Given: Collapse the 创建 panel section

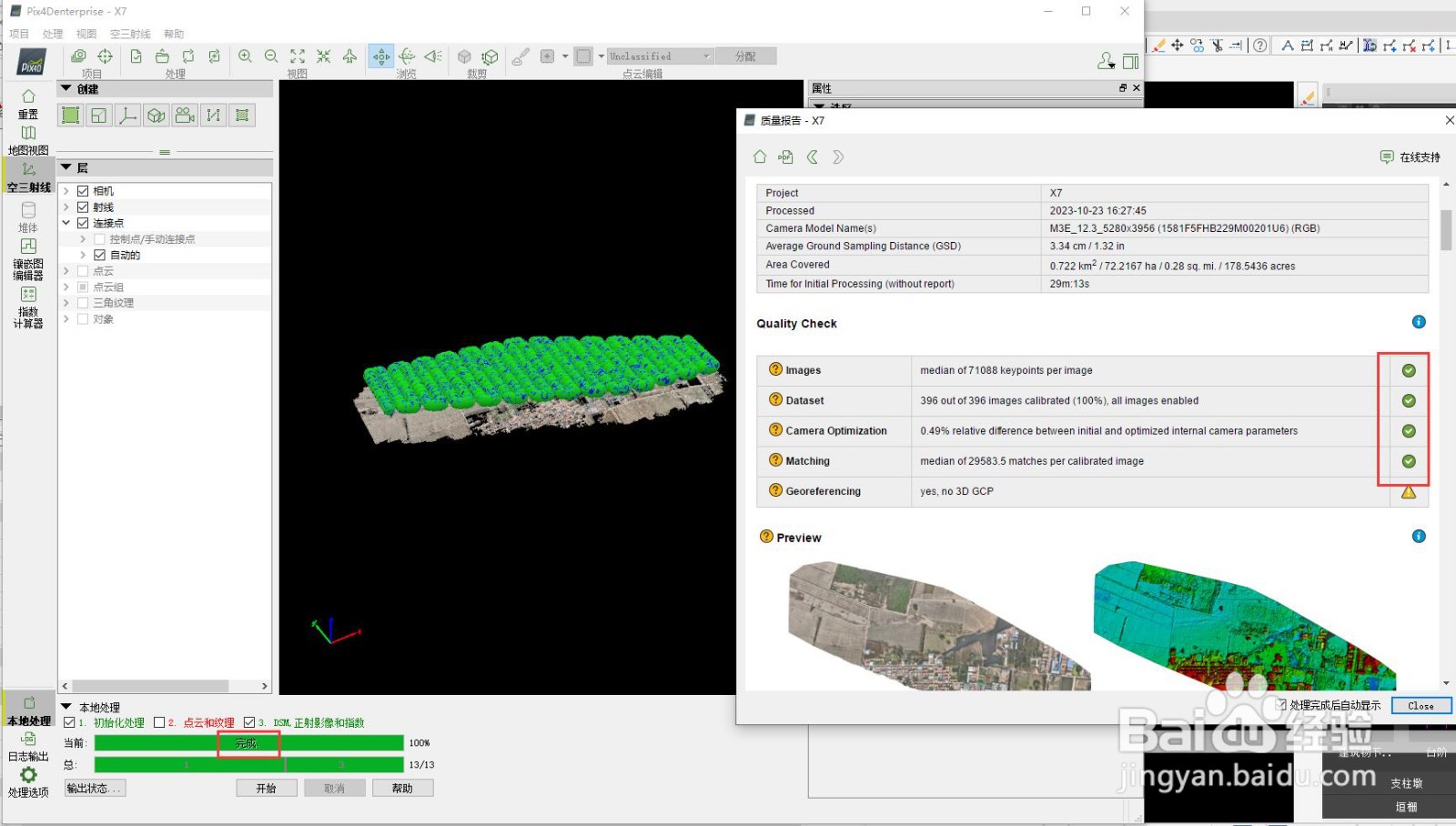Looking at the screenshot, I should (x=66, y=88).
